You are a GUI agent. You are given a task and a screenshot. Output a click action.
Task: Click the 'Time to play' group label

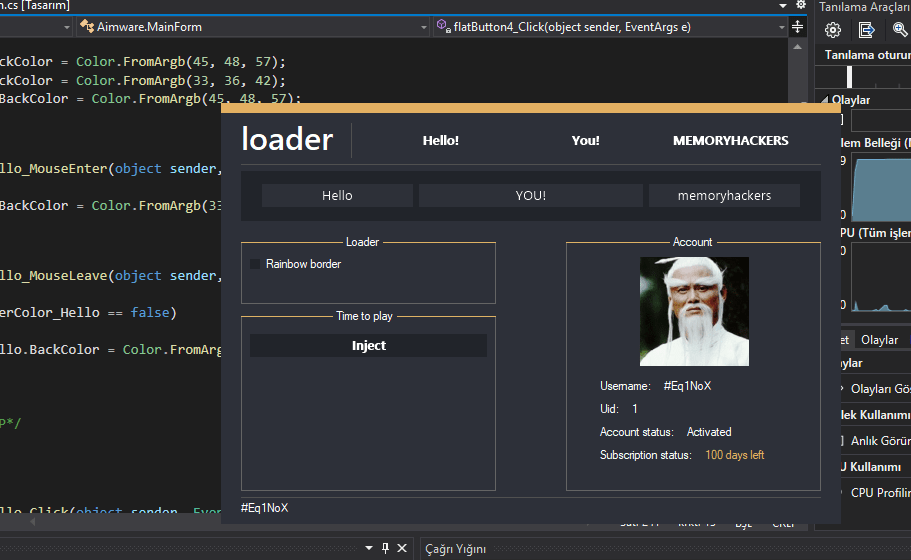click(364, 316)
